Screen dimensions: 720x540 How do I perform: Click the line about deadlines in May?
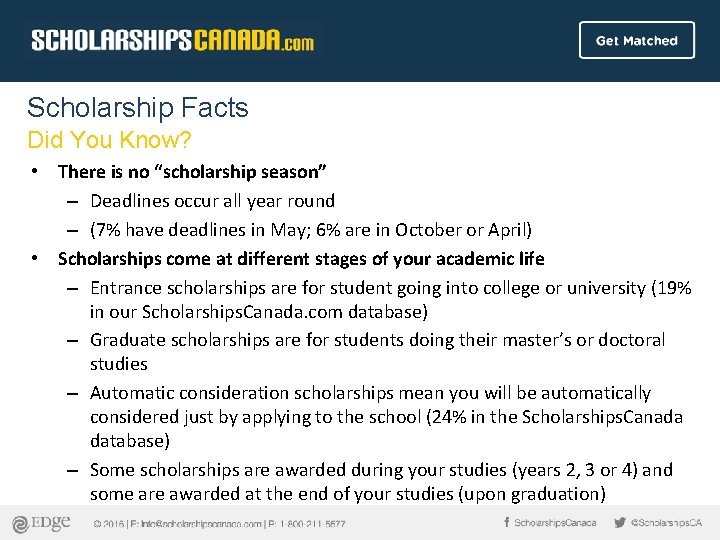[x=310, y=230]
